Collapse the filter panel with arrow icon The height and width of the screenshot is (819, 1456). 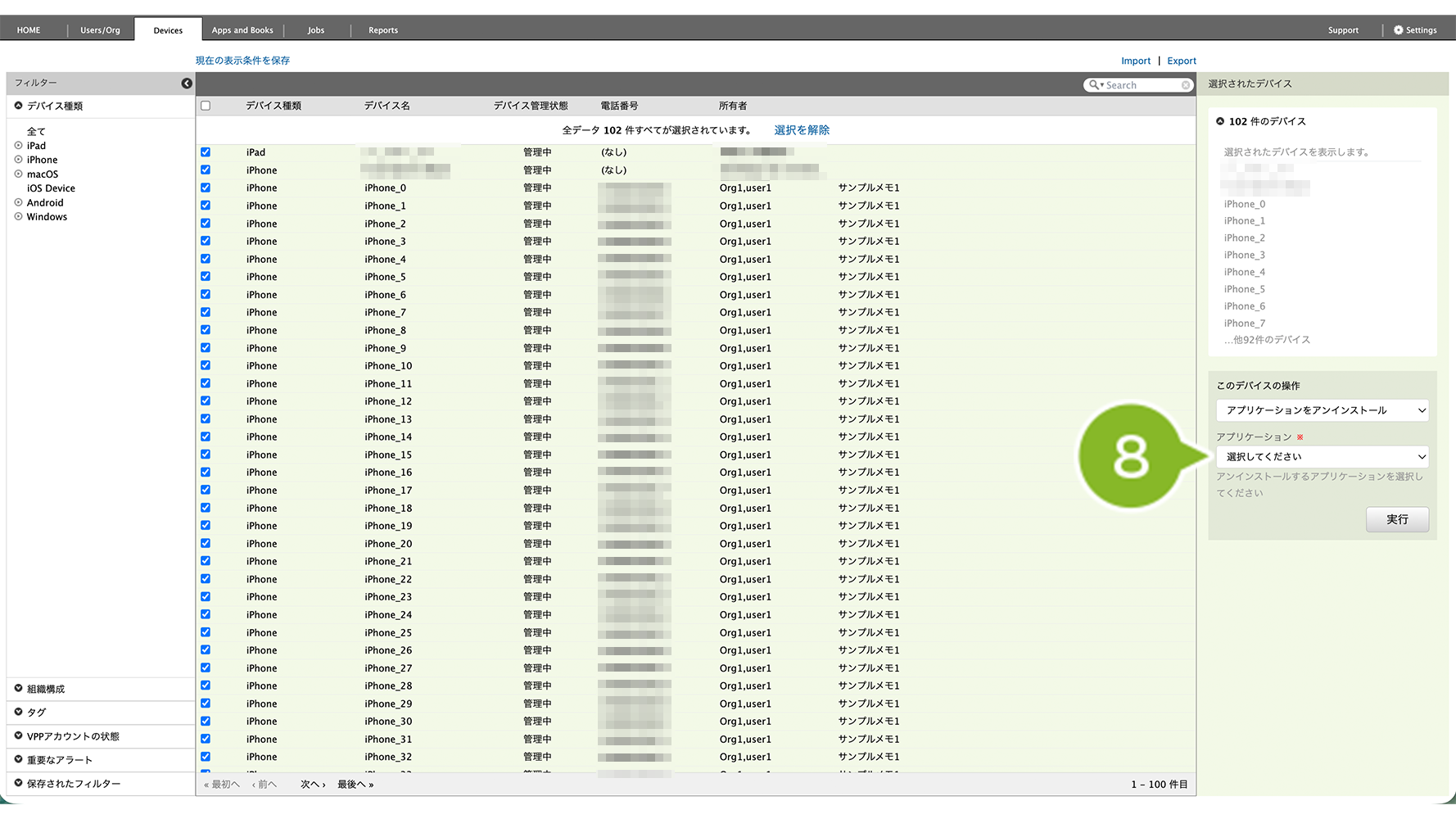[187, 84]
